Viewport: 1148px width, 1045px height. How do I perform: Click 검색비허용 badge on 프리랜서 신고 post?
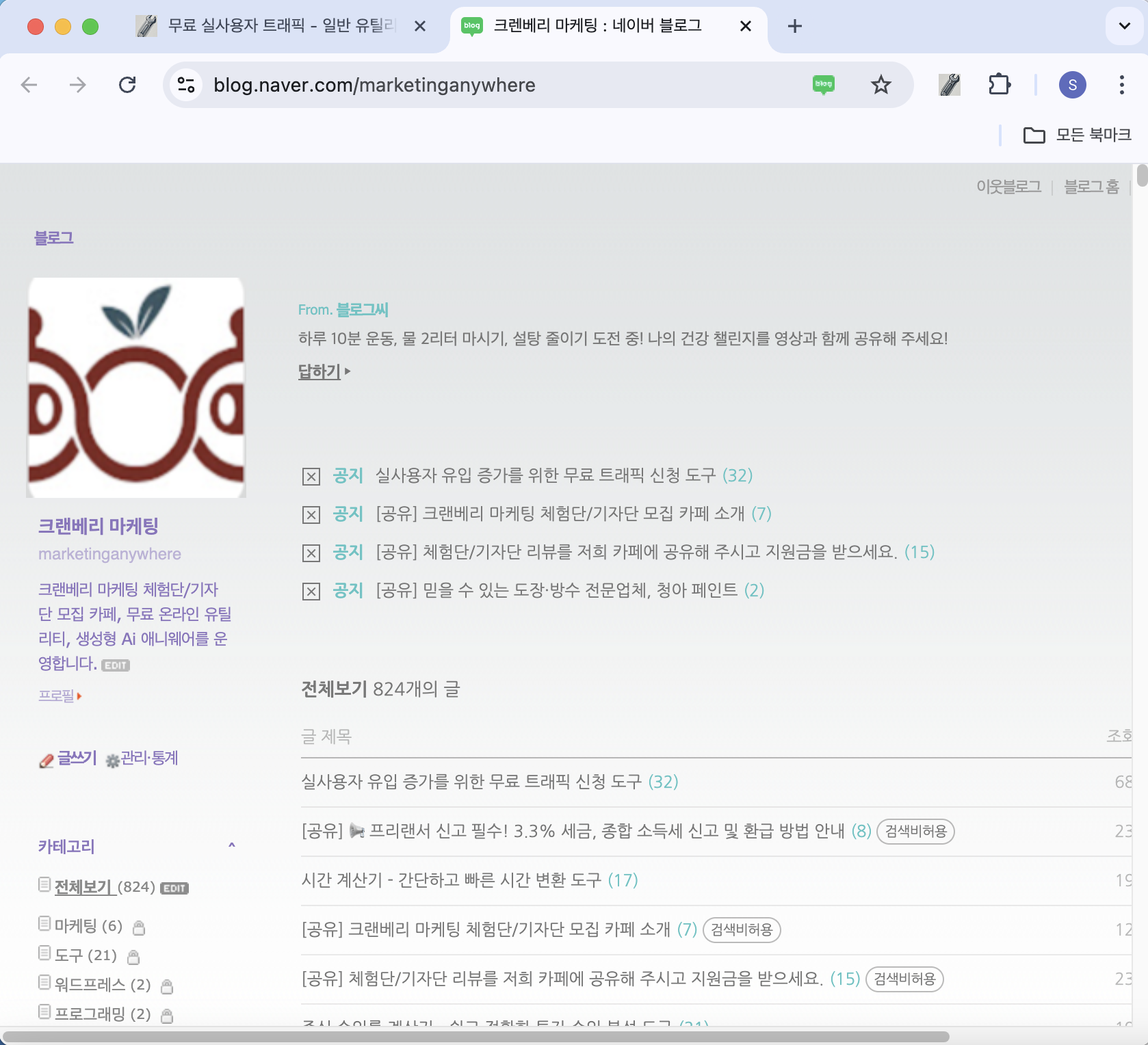pos(915,832)
